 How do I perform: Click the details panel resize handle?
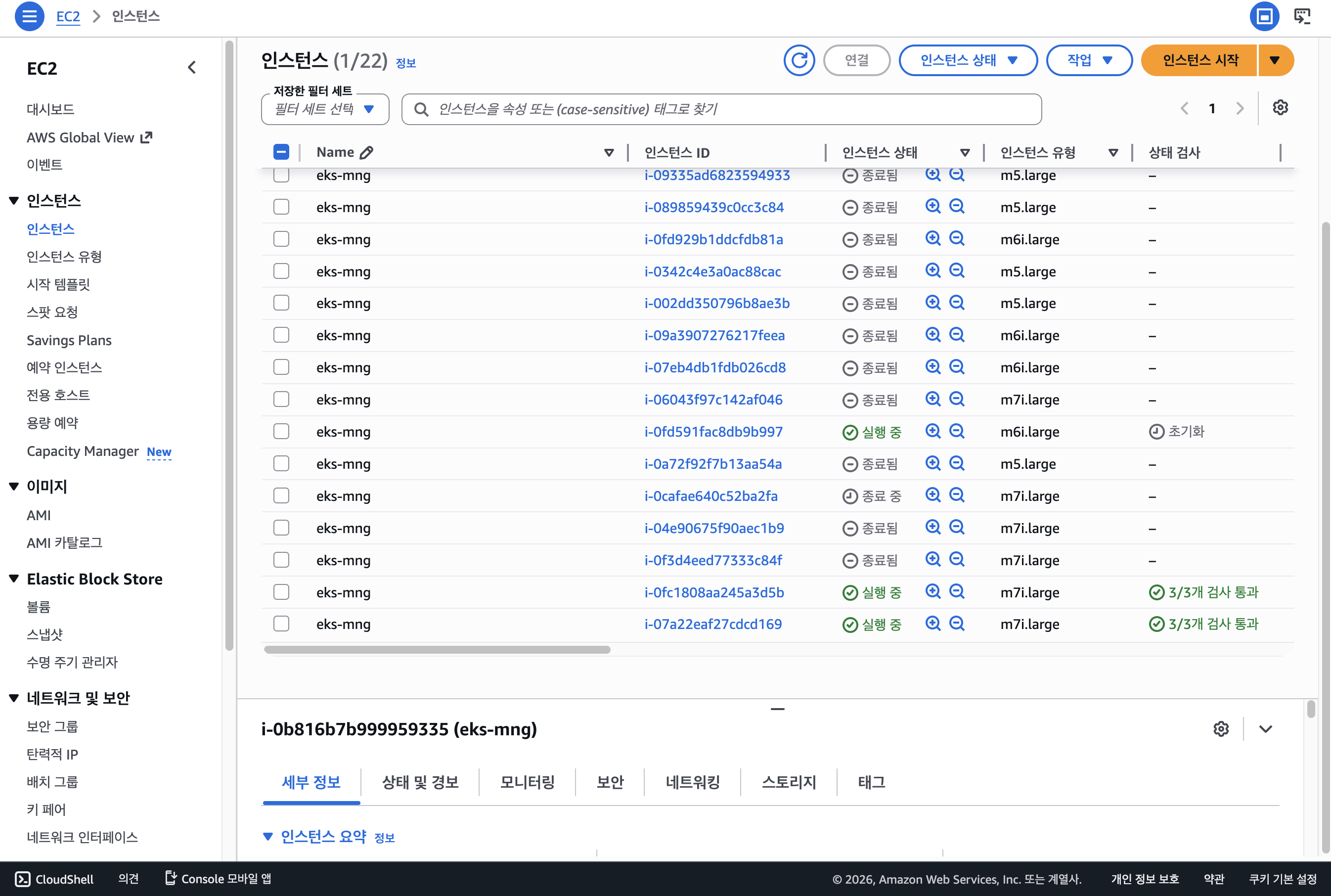pos(777,709)
